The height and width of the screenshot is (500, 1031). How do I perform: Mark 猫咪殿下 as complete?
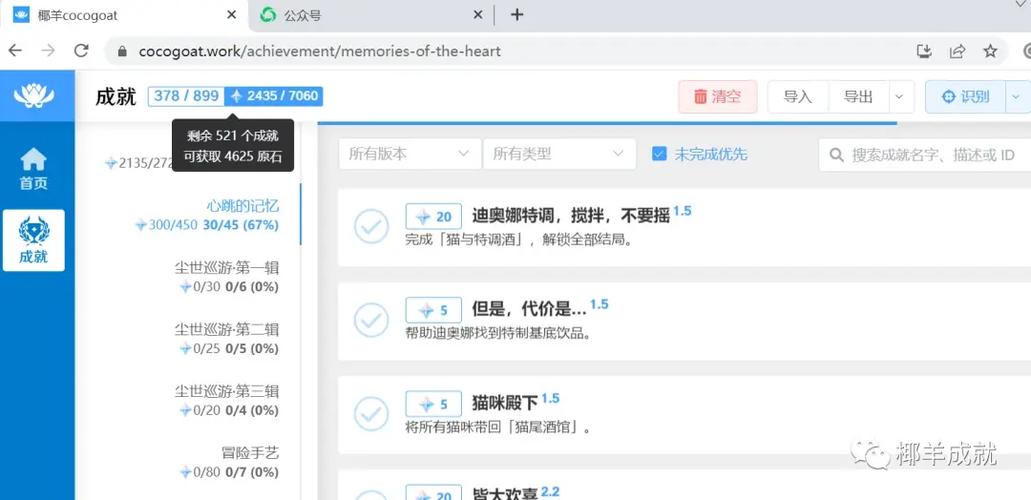point(371,413)
